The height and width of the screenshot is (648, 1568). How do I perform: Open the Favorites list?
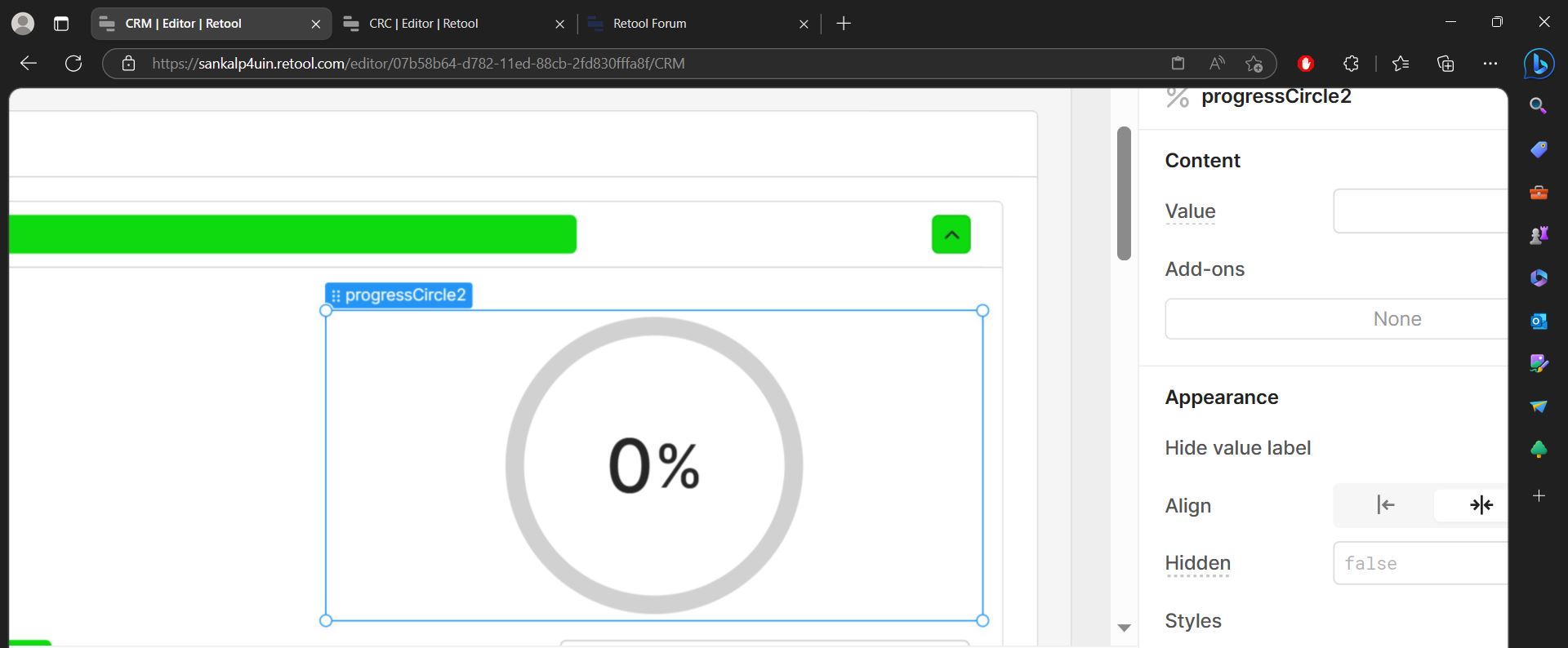1401,63
